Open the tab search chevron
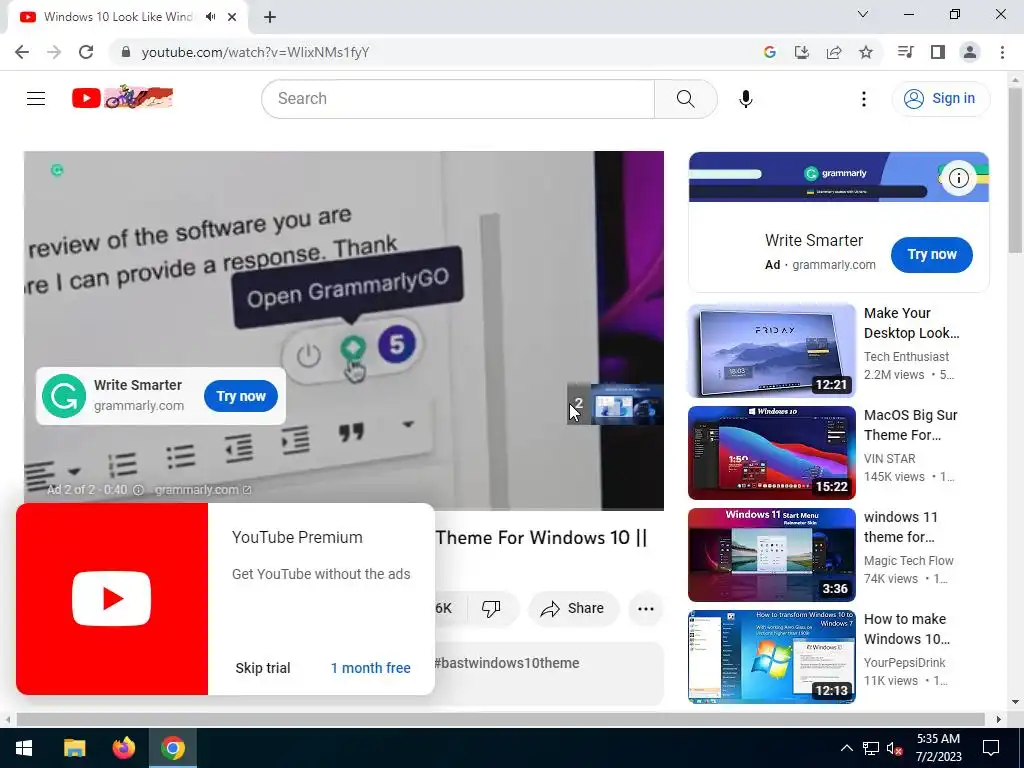This screenshot has width=1024, height=768. 863,14
